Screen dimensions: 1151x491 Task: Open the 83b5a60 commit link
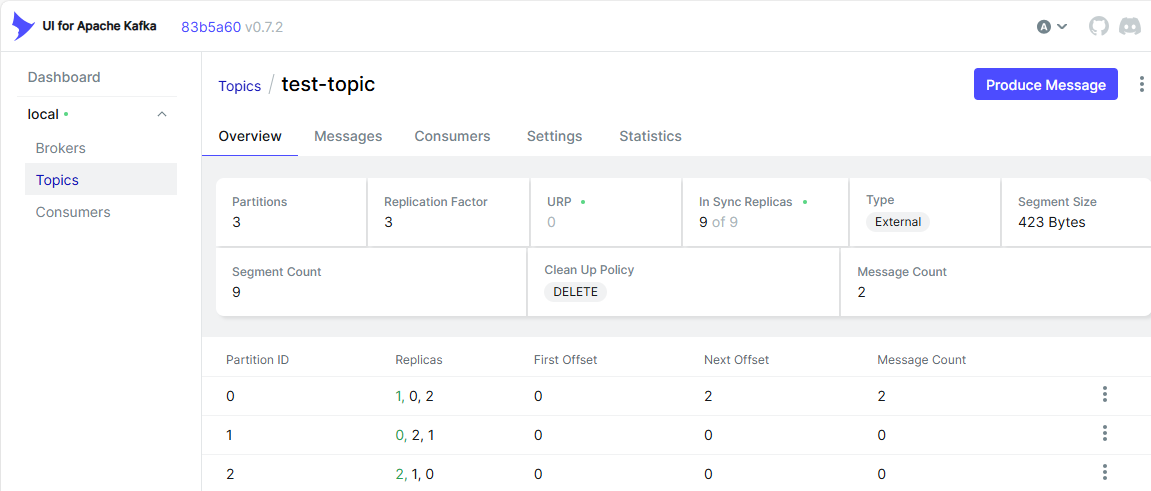tap(211, 27)
